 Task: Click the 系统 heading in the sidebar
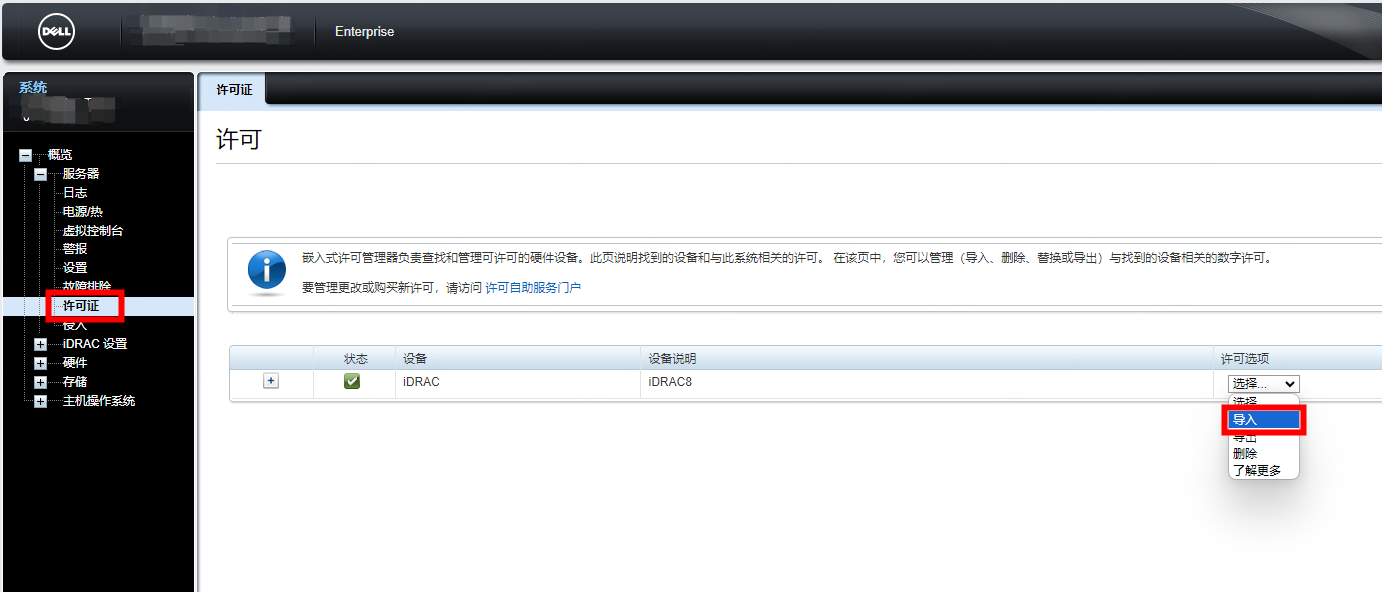33,88
